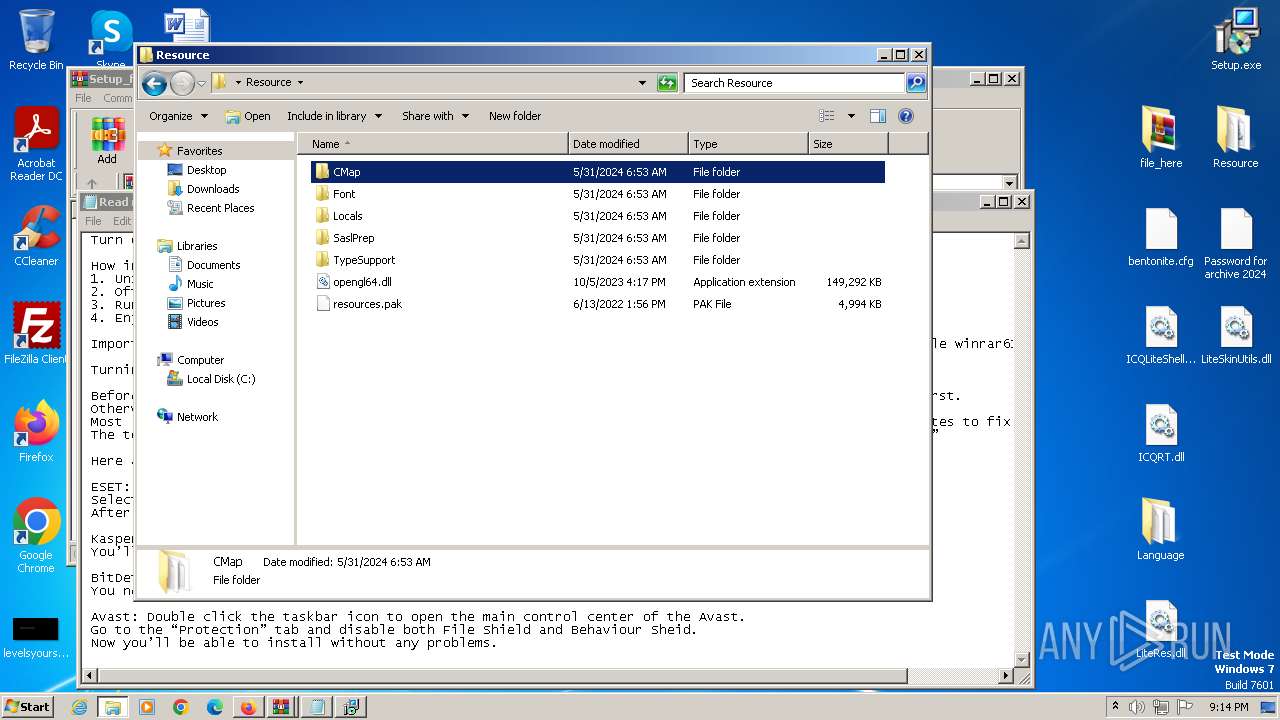Select the opengl64.dll file
Viewport: 1280px width, 720px height.
point(598,282)
